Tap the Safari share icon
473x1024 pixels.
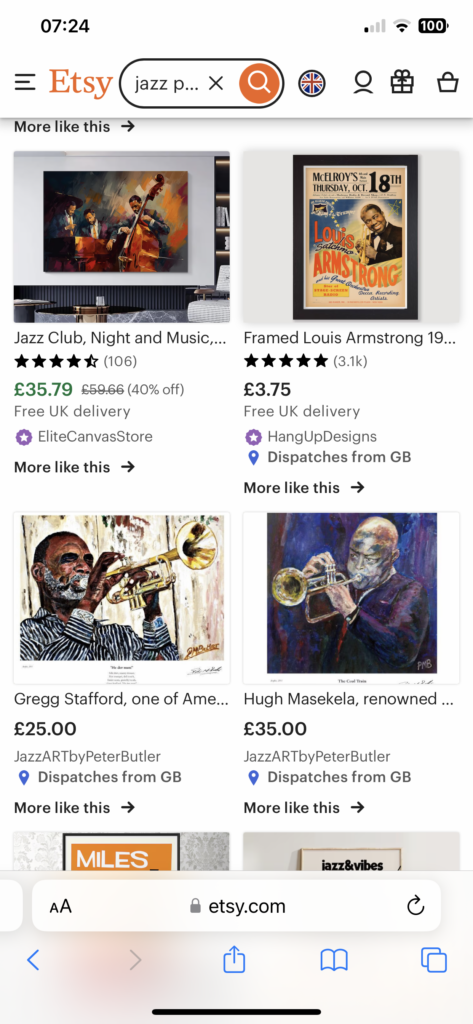click(x=234, y=959)
